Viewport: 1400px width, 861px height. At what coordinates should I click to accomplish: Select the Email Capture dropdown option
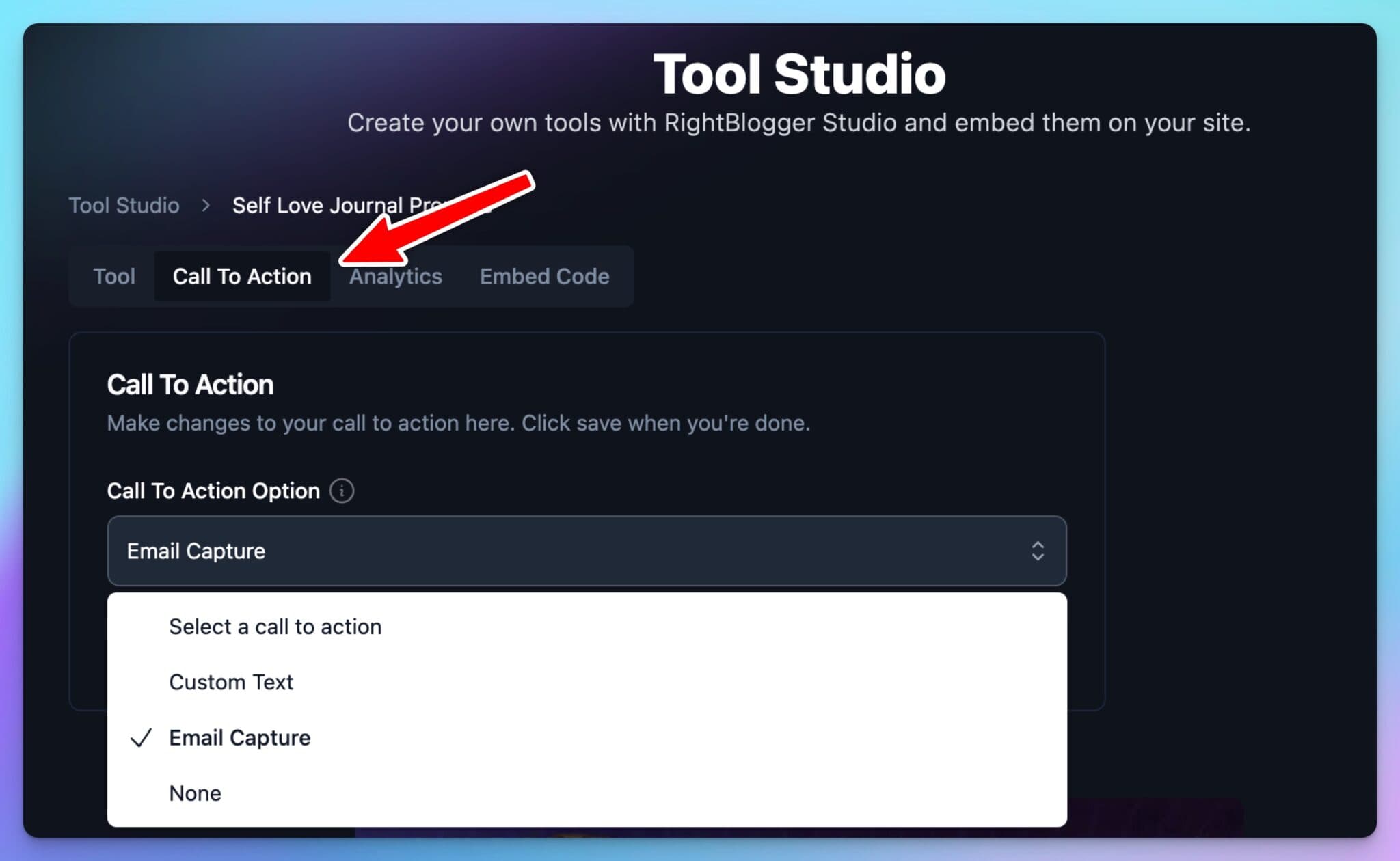point(239,737)
